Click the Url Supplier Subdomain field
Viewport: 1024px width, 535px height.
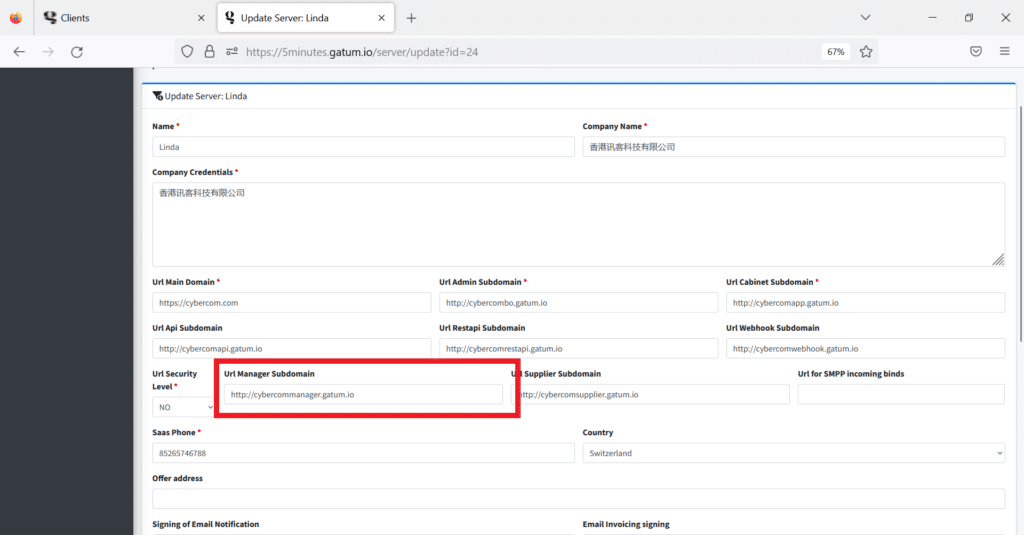[650, 394]
